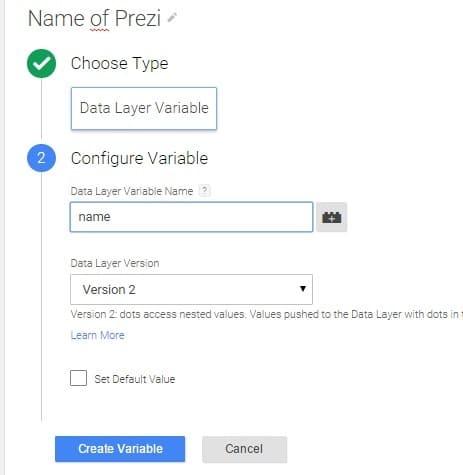Click the Cancel button
This screenshot has height=475, width=463.
point(244,449)
